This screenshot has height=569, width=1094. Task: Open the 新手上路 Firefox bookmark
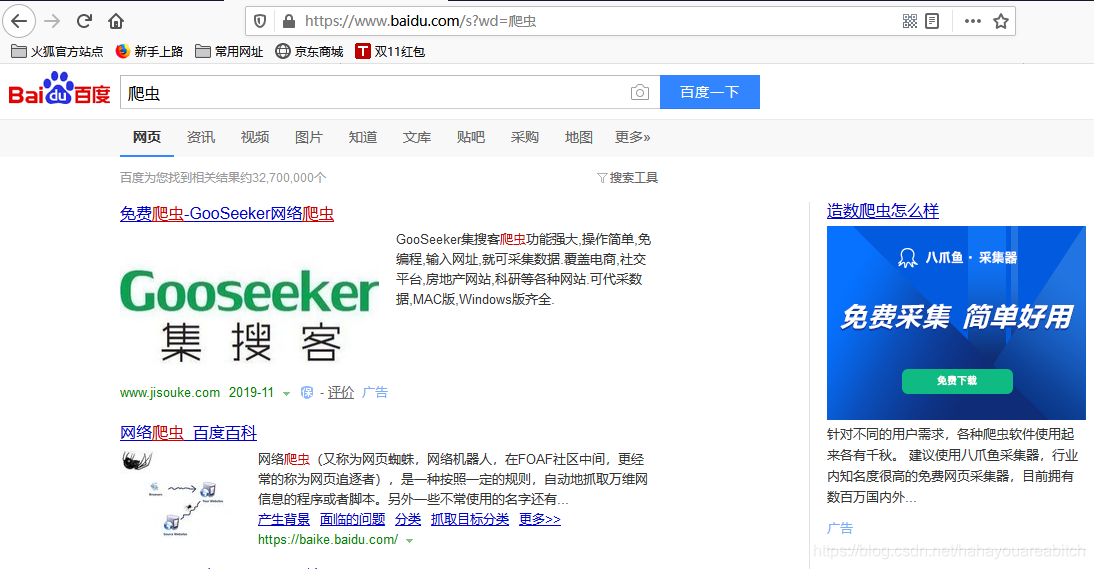point(149,51)
